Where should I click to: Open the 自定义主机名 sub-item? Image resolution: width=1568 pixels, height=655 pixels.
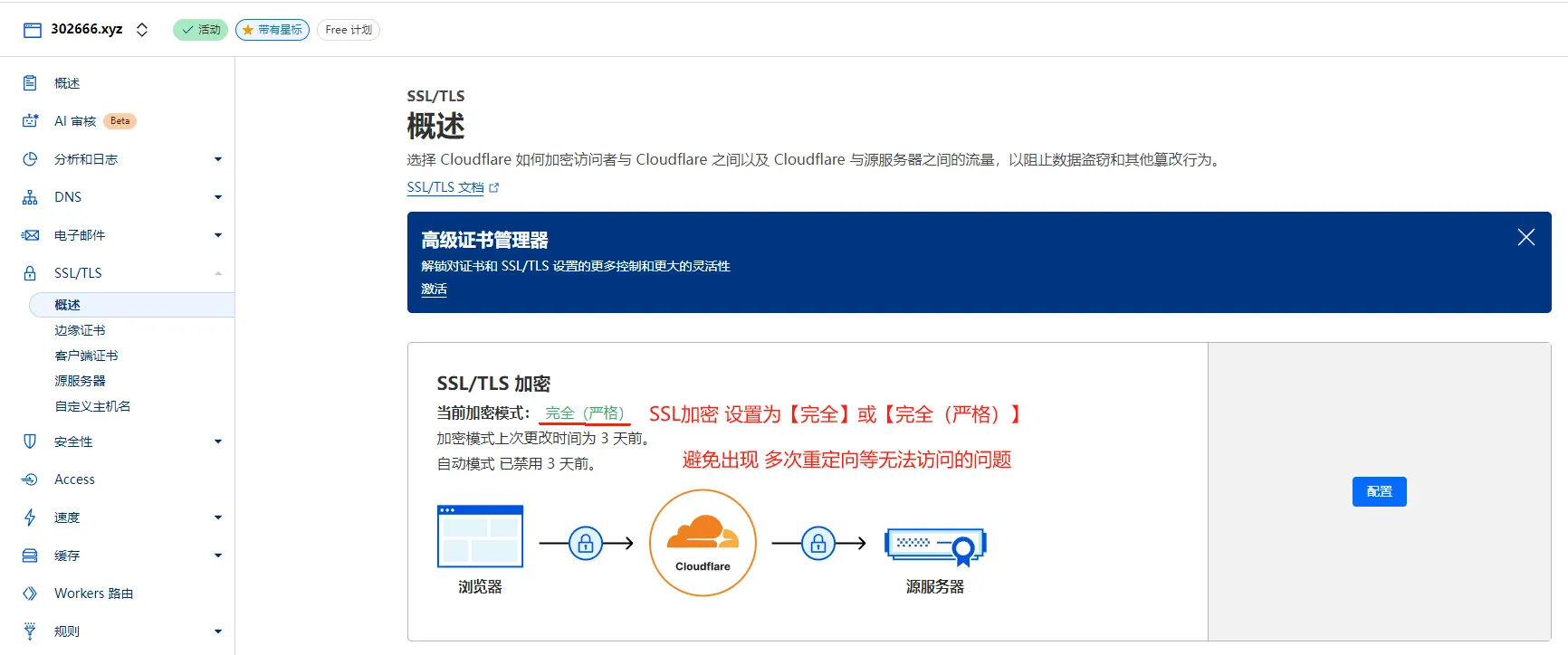92,406
